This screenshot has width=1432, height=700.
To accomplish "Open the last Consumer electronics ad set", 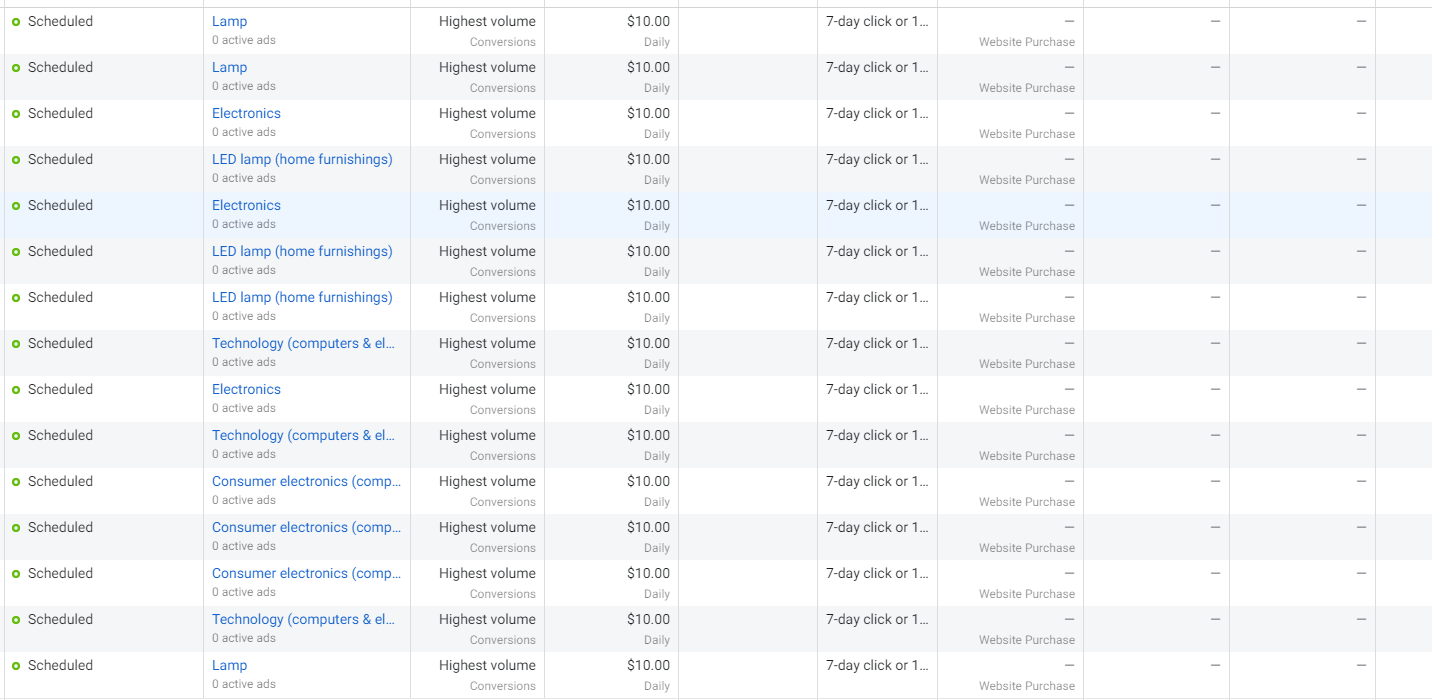I will pyautogui.click(x=306, y=573).
